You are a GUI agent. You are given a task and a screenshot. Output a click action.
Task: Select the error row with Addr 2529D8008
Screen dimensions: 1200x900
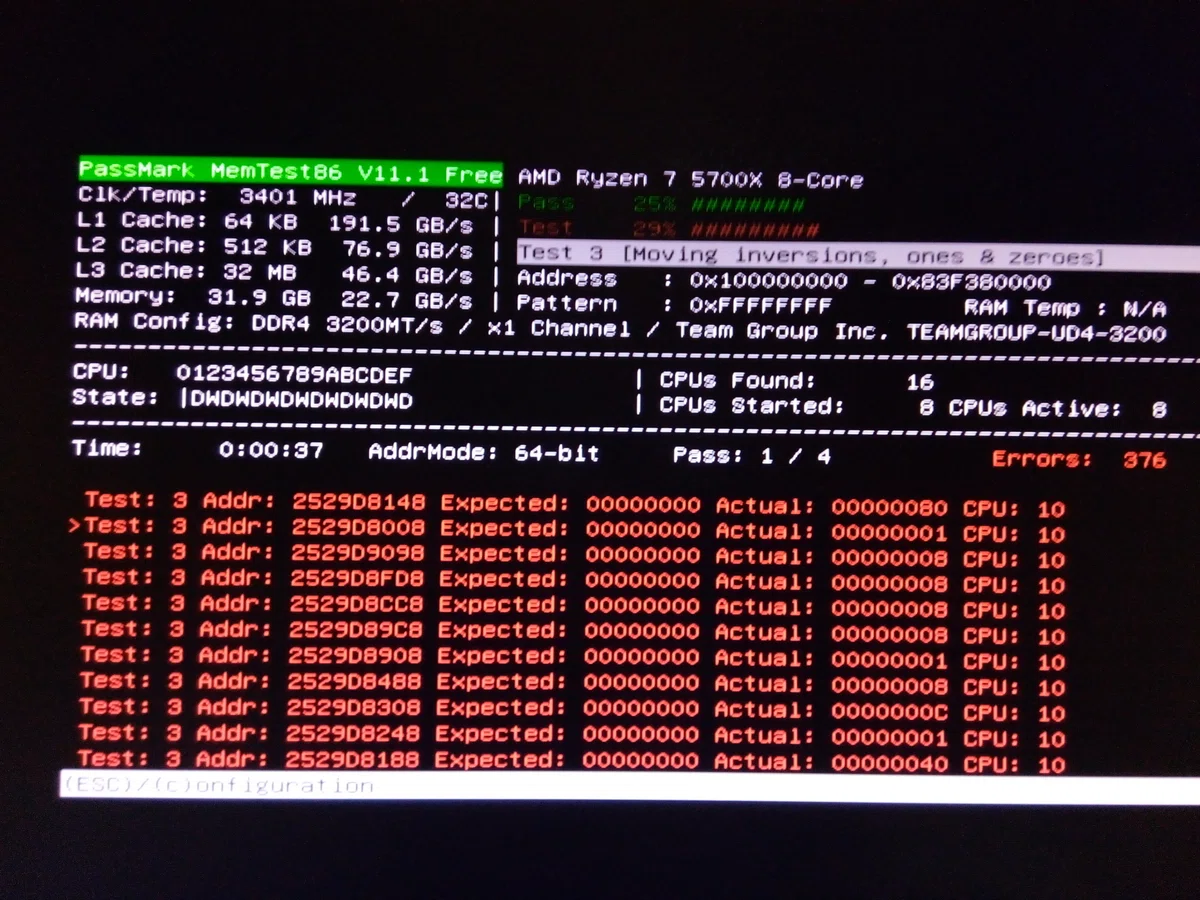point(575,529)
